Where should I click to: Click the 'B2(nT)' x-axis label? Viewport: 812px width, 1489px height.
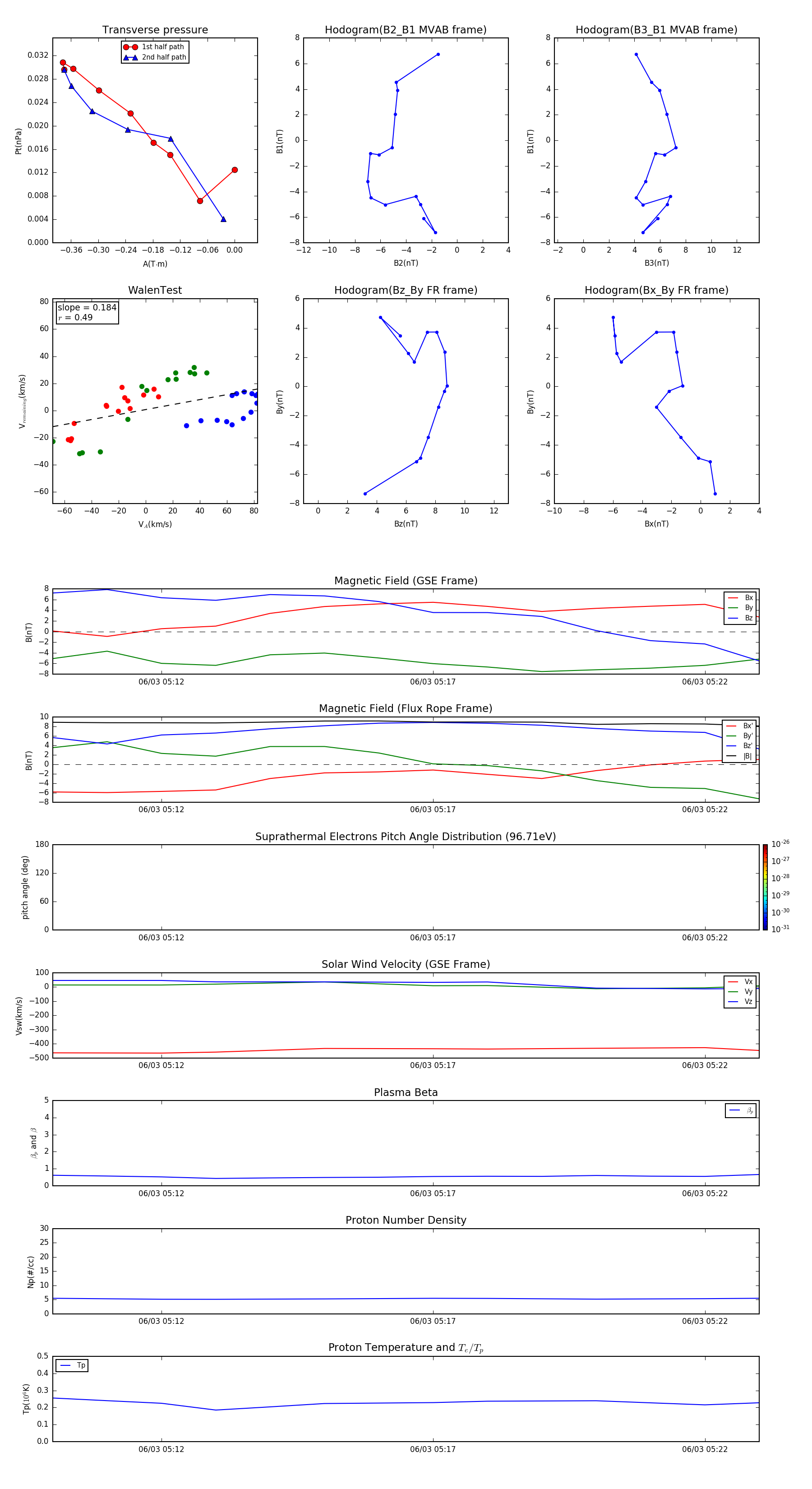(406, 263)
